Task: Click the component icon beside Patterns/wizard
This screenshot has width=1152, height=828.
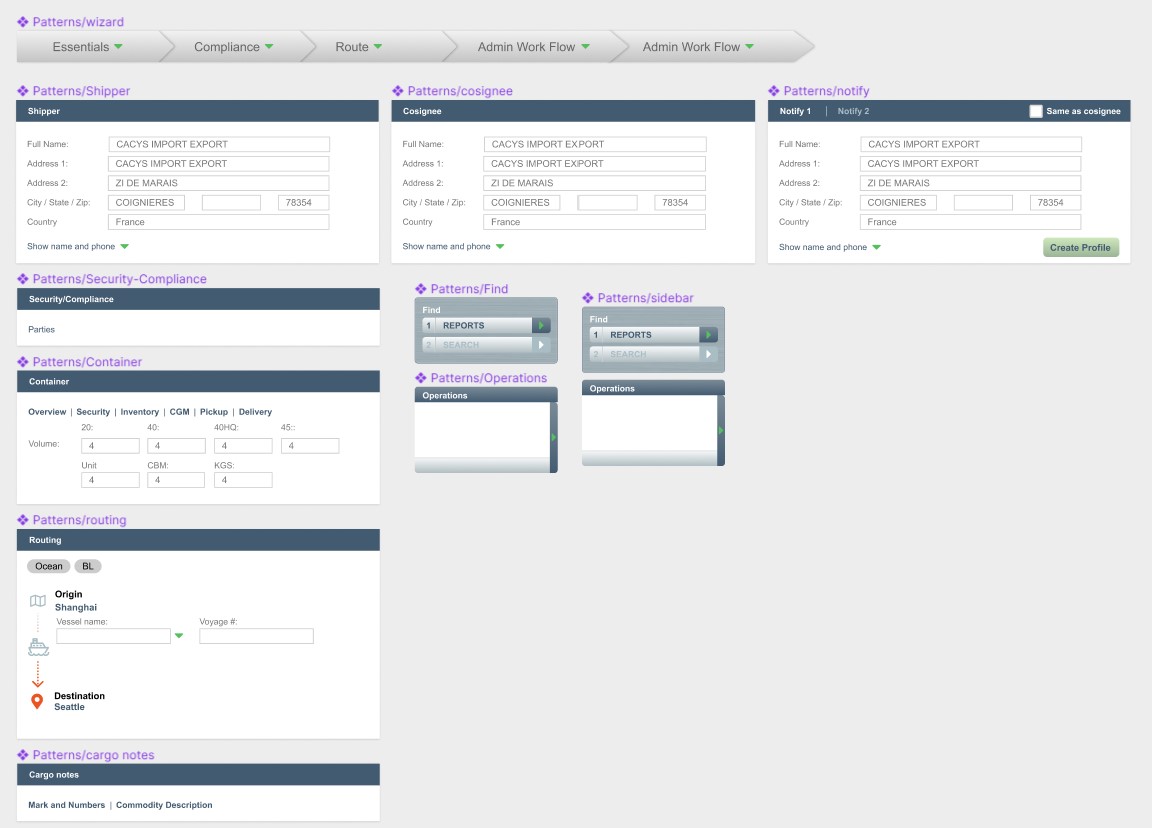Action: point(23,22)
